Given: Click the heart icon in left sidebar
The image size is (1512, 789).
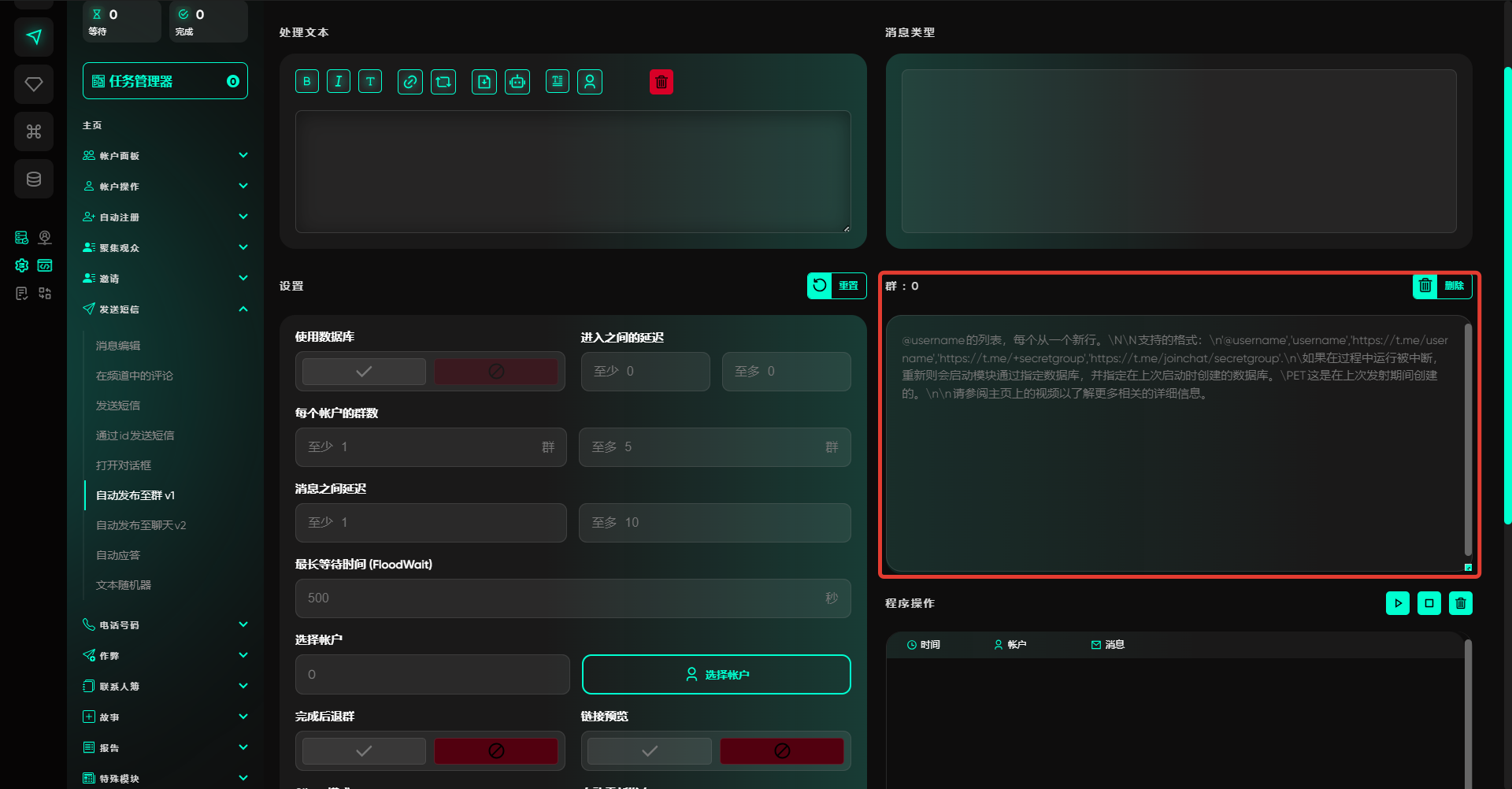Looking at the screenshot, I should 34,84.
